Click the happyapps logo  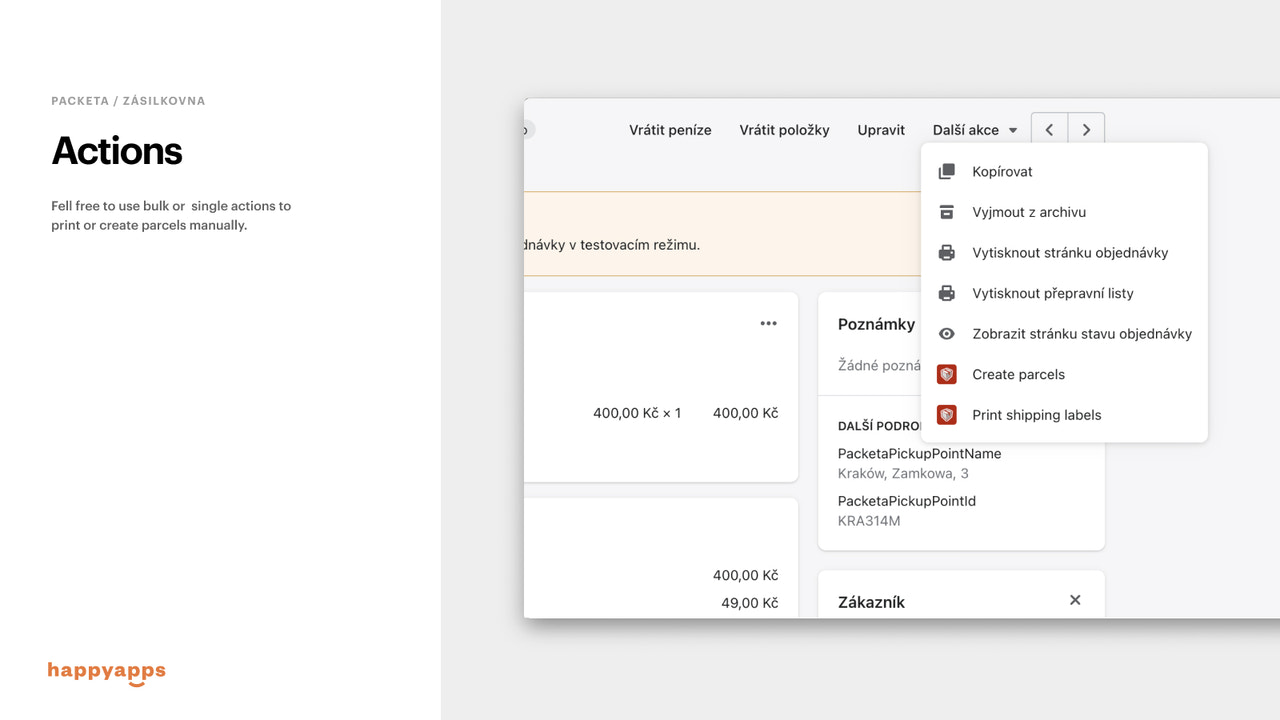[x=106, y=671]
